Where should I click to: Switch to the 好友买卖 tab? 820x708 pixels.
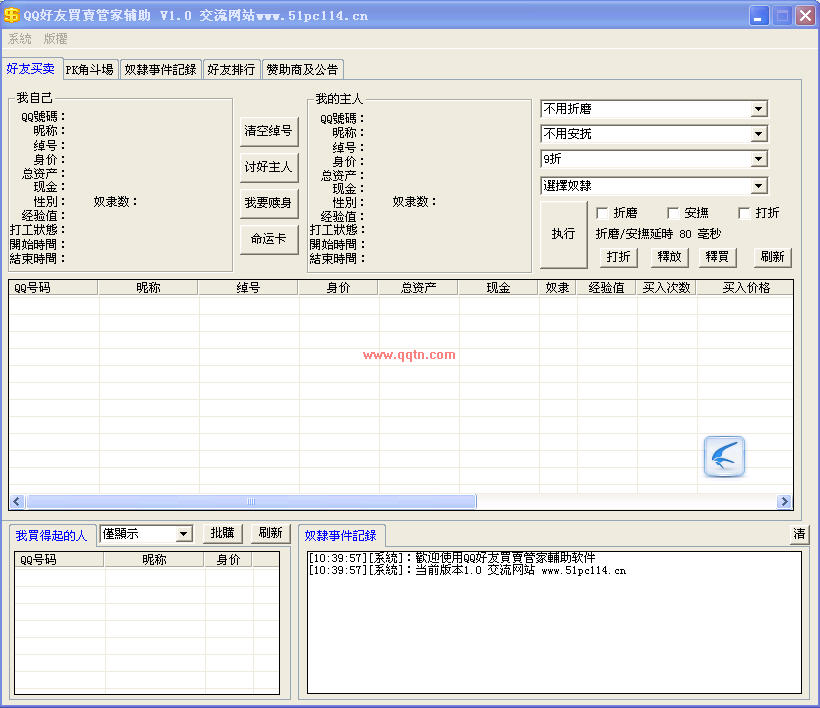[x=31, y=68]
